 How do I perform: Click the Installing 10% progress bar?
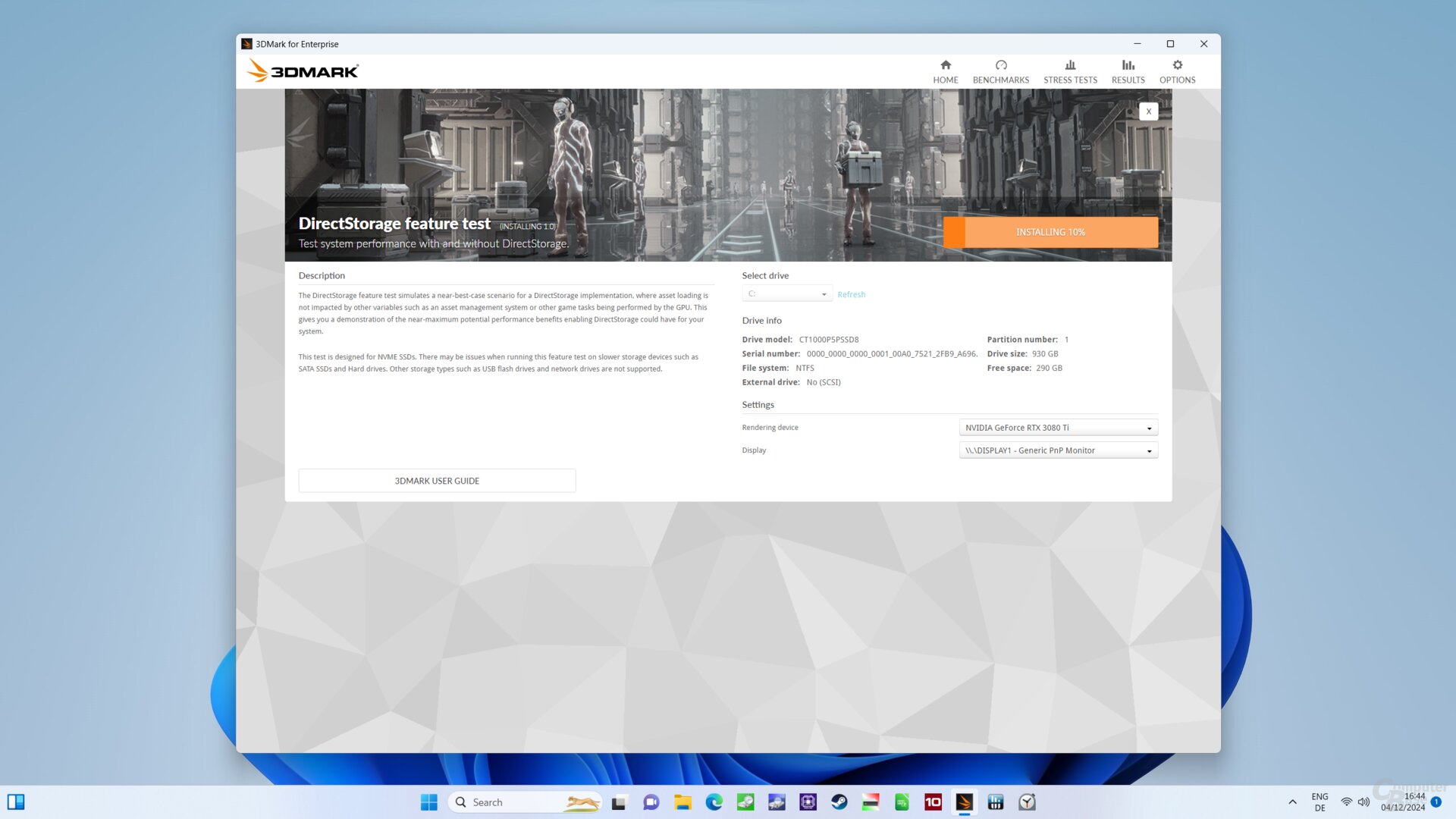coord(1050,232)
